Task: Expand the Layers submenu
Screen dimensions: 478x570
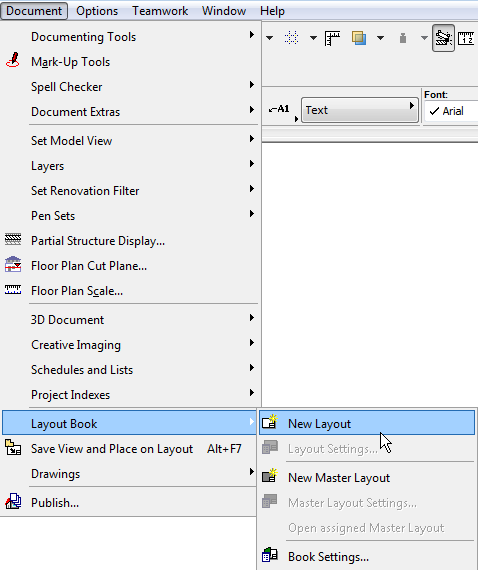Action: pos(130,166)
